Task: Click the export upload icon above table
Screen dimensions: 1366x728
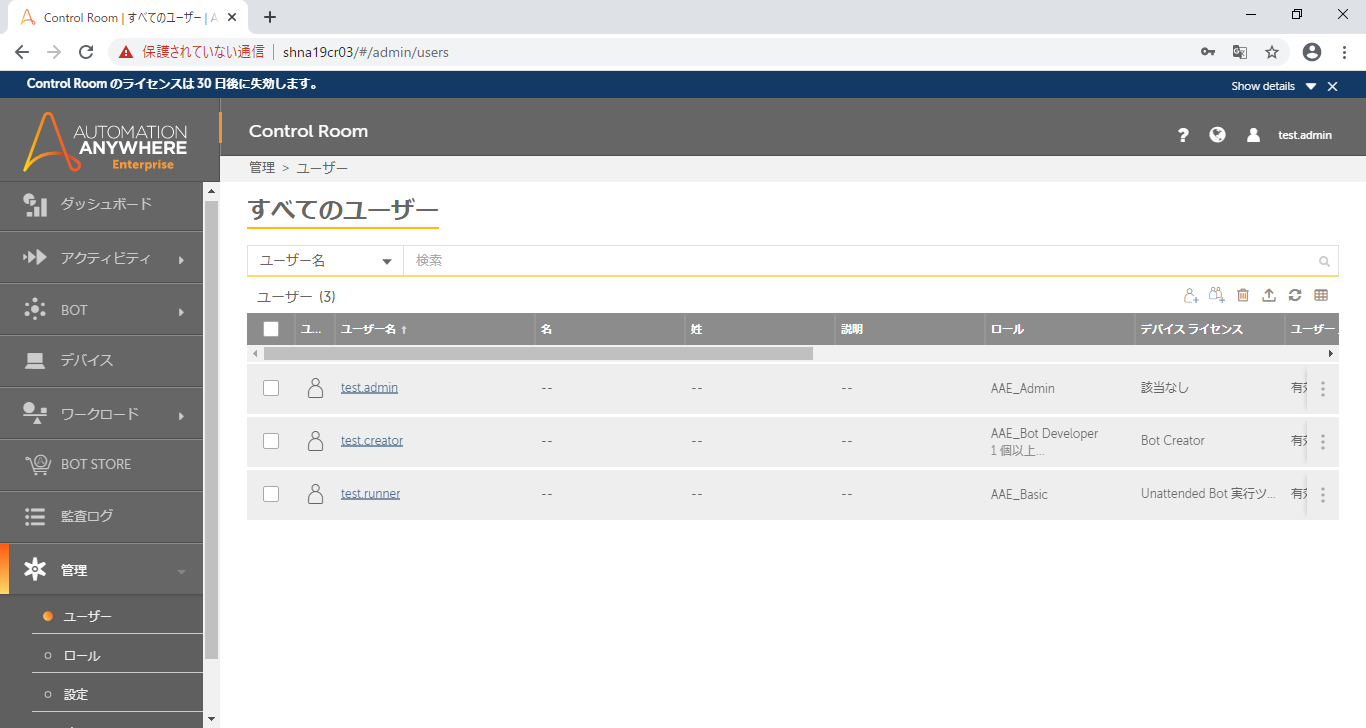Action: pyautogui.click(x=1269, y=295)
